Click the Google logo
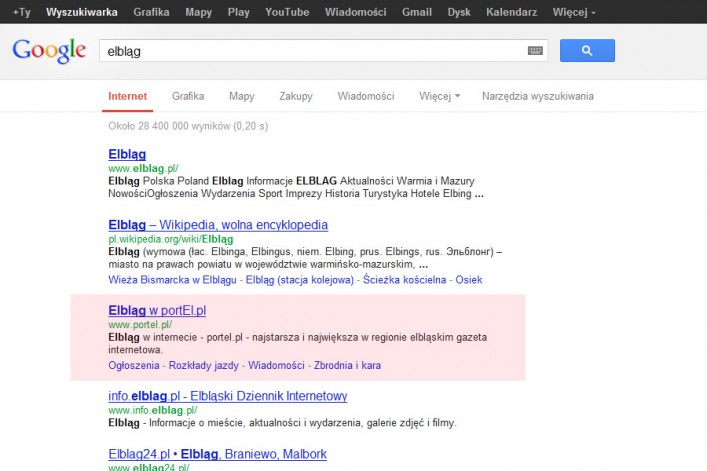The width and height of the screenshot is (707, 471). tap(49, 50)
